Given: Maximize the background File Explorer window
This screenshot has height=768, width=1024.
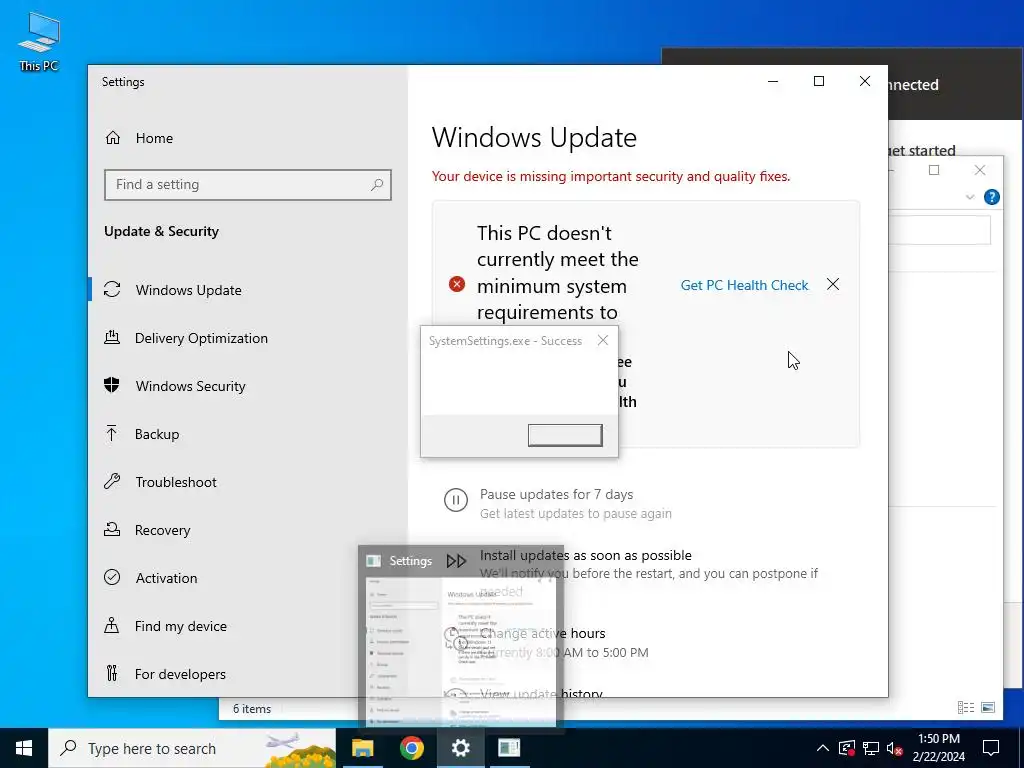Looking at the screenshot, I should pos(934,170).
